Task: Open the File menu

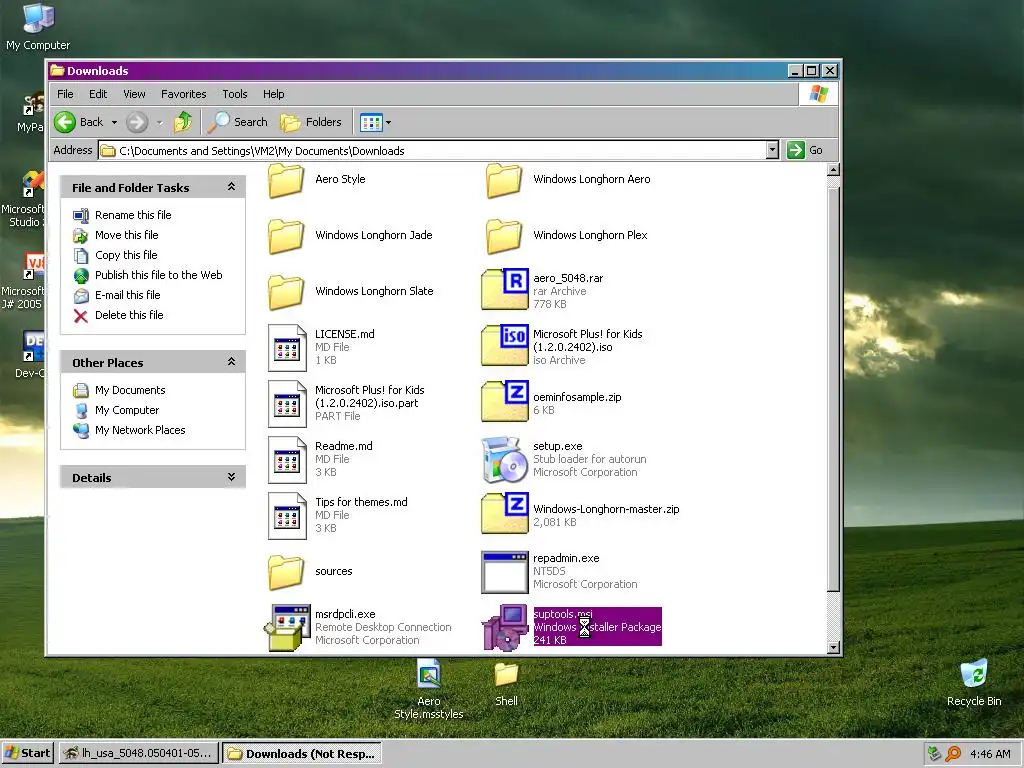Action: (x=65, y=94)
